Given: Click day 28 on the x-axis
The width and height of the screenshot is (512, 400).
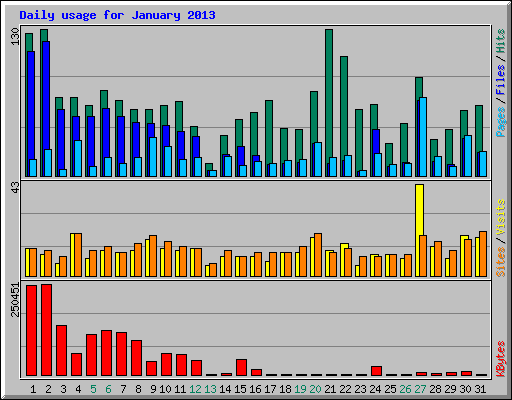Looking at the screenshot, I should tap(435, 389).
